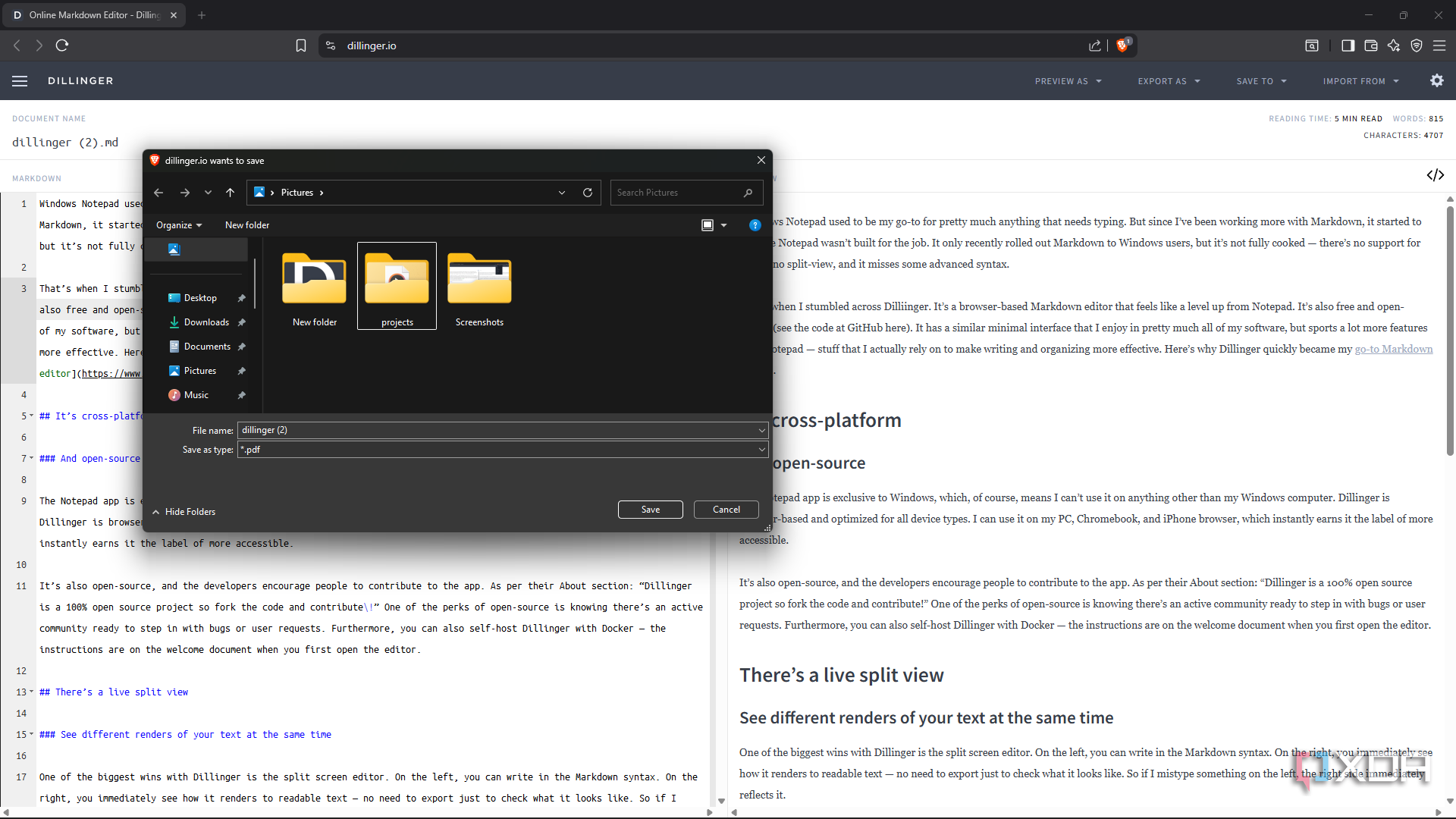Viewport: 1456px width, 819px height.
Task: Cancel the save dialog
Action: click(726, 510)
